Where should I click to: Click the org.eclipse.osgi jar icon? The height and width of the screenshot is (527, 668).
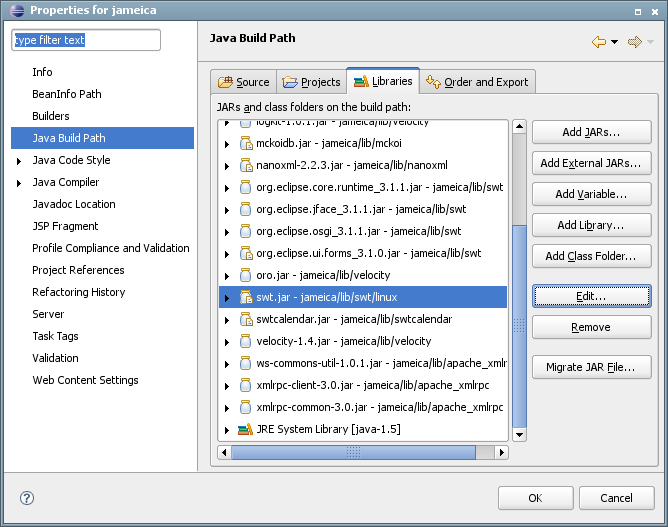coord(245,231)
